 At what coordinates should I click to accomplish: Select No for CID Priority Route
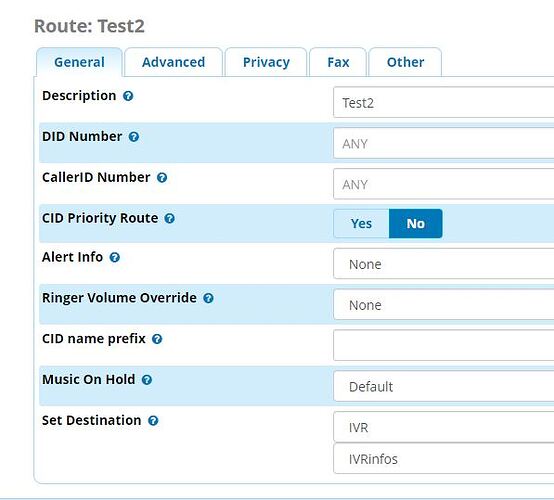[x=416, y=224]
